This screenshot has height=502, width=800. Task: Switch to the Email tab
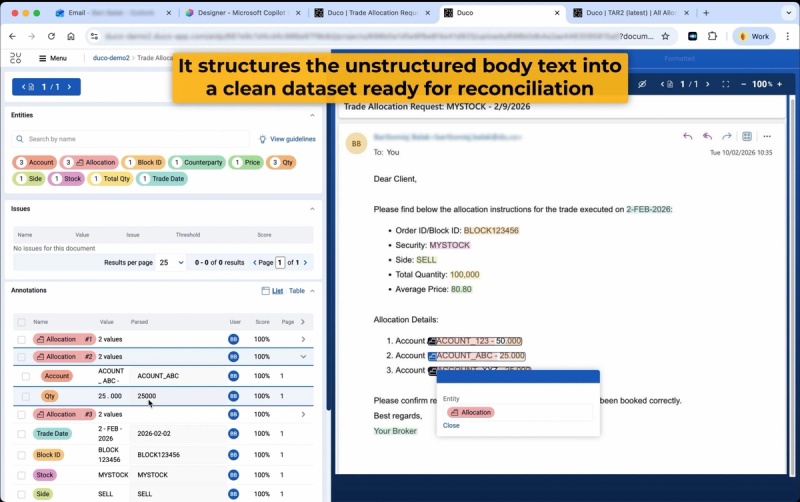pyautogui.click(x=112, y=13)
